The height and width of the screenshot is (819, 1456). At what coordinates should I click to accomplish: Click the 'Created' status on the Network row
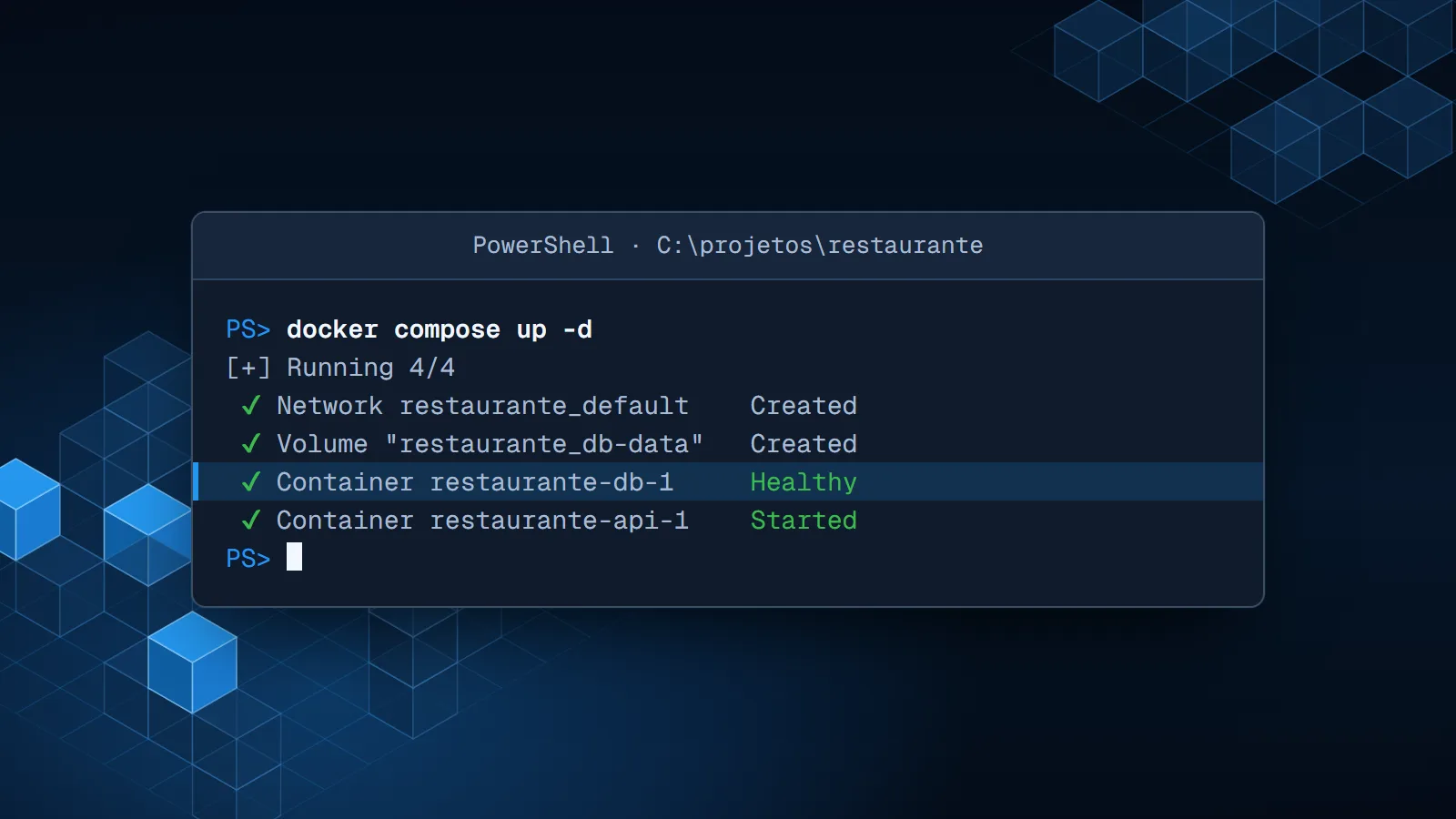point(804,406)
